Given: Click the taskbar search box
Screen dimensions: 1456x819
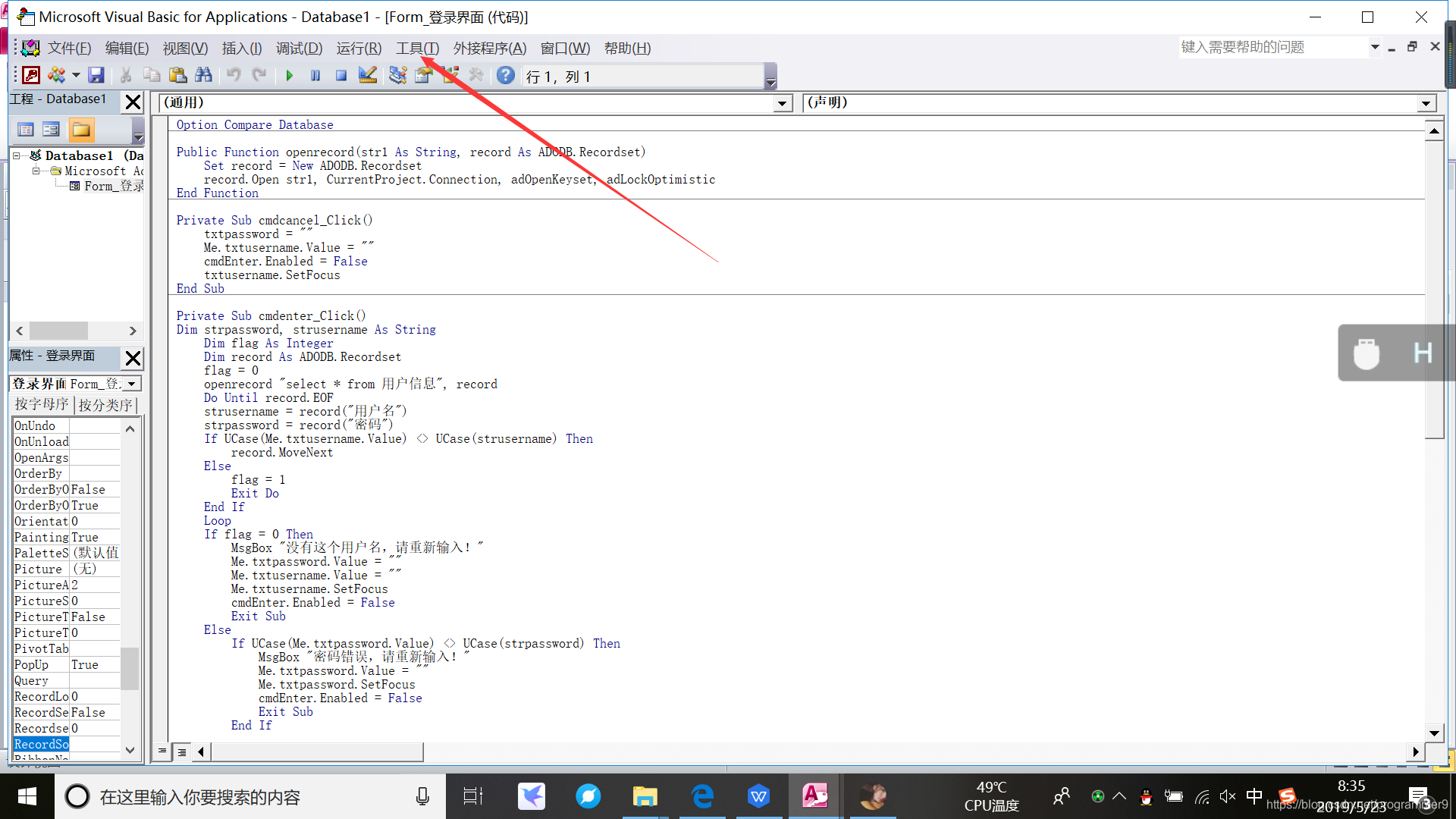Looking at the screenshot, I should (x=250, y=796).
